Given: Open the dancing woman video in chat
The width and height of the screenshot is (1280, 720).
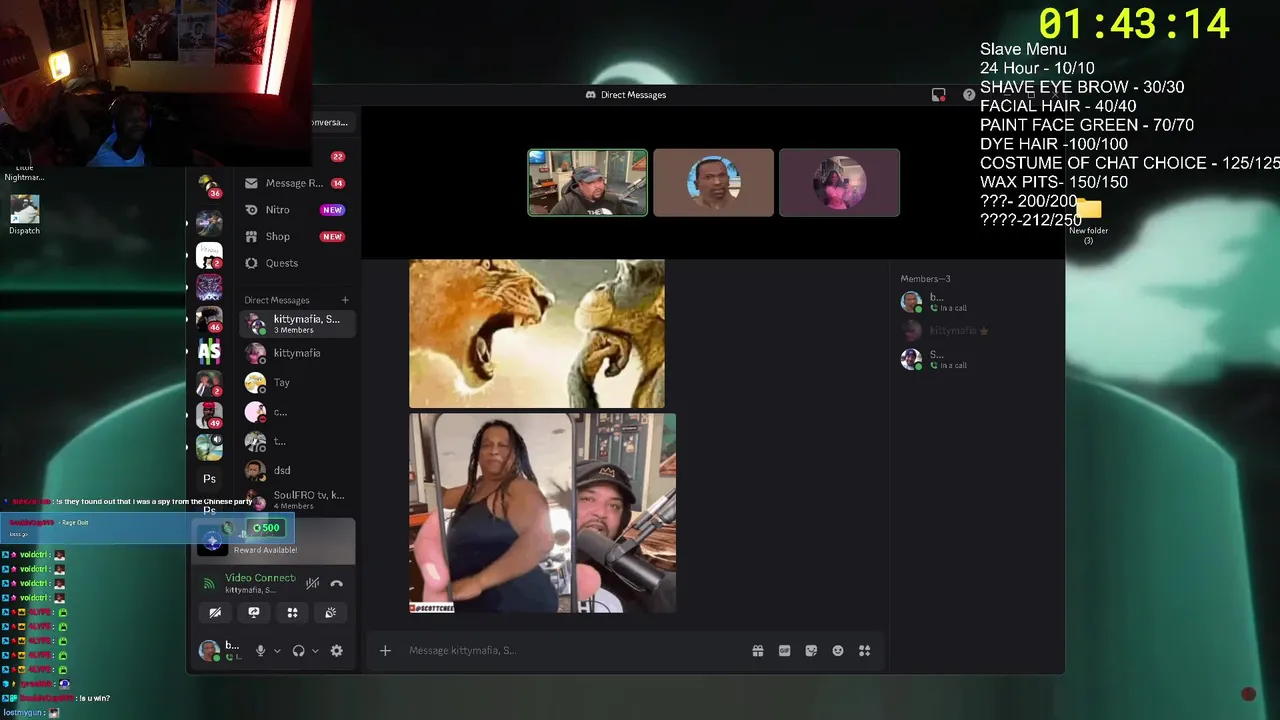Looking at the screenshot, I should click(543, 513).
